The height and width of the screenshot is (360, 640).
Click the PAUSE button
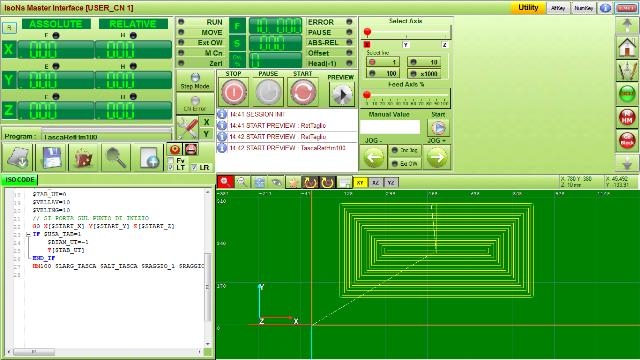click(268, 92)
